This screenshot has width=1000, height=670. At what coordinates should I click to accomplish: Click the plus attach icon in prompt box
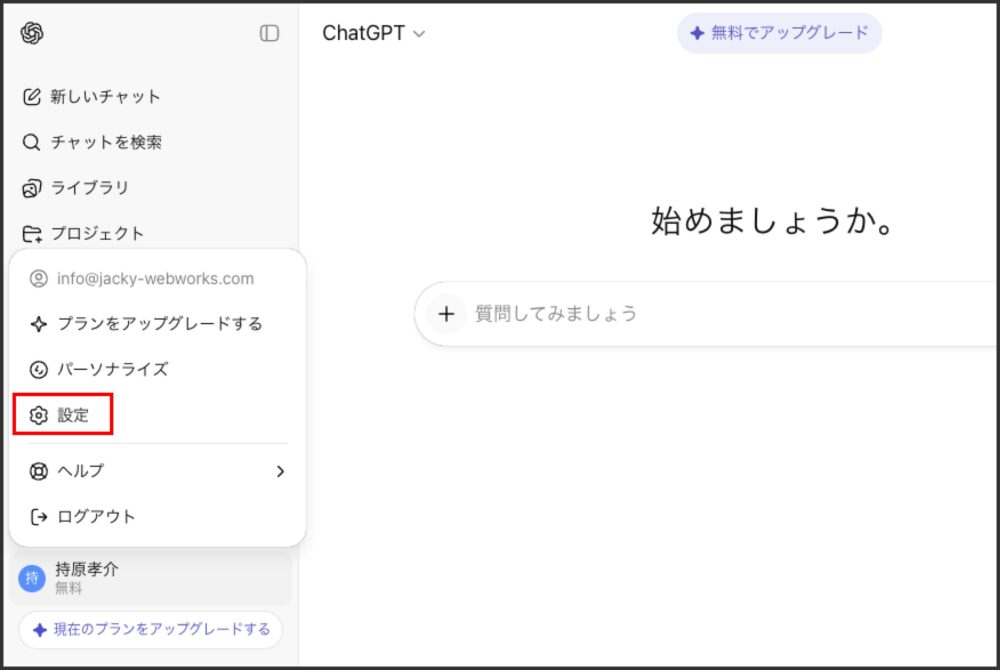[x=446, y=314]
